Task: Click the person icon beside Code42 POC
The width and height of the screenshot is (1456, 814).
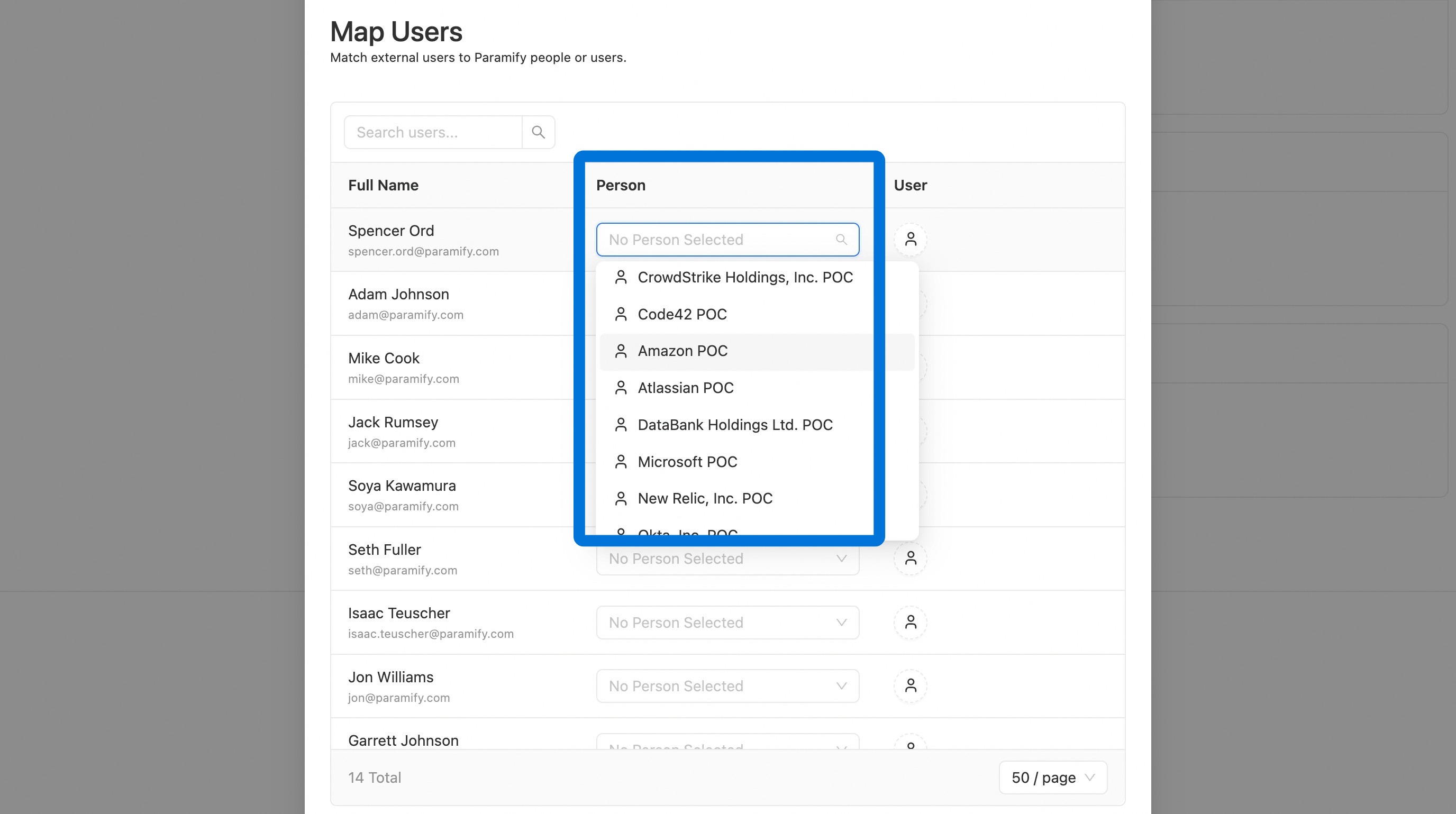Action: click(x=621, y=314)
